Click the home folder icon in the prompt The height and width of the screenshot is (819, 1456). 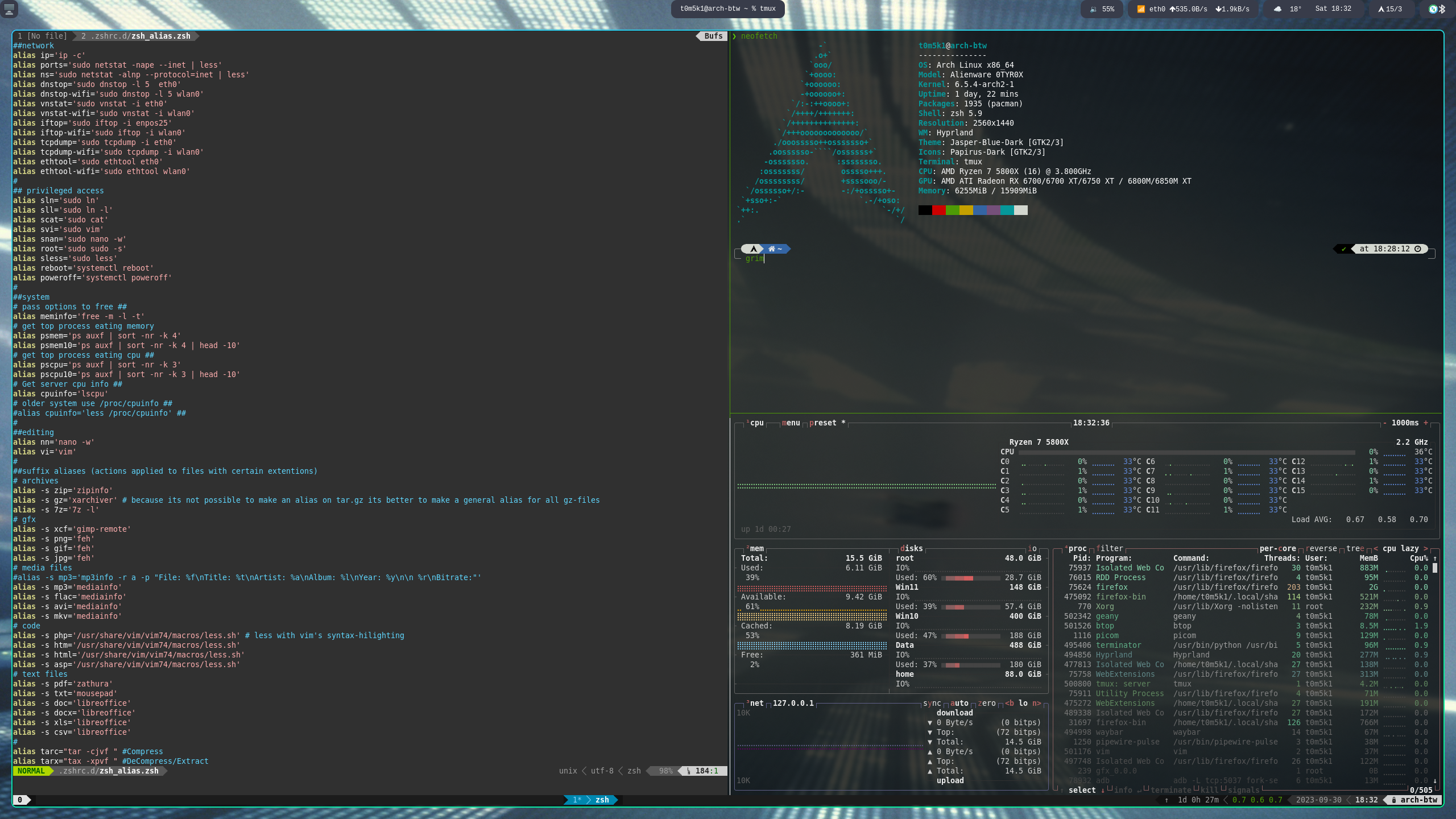pyautogui.click(x=772, y=249)
